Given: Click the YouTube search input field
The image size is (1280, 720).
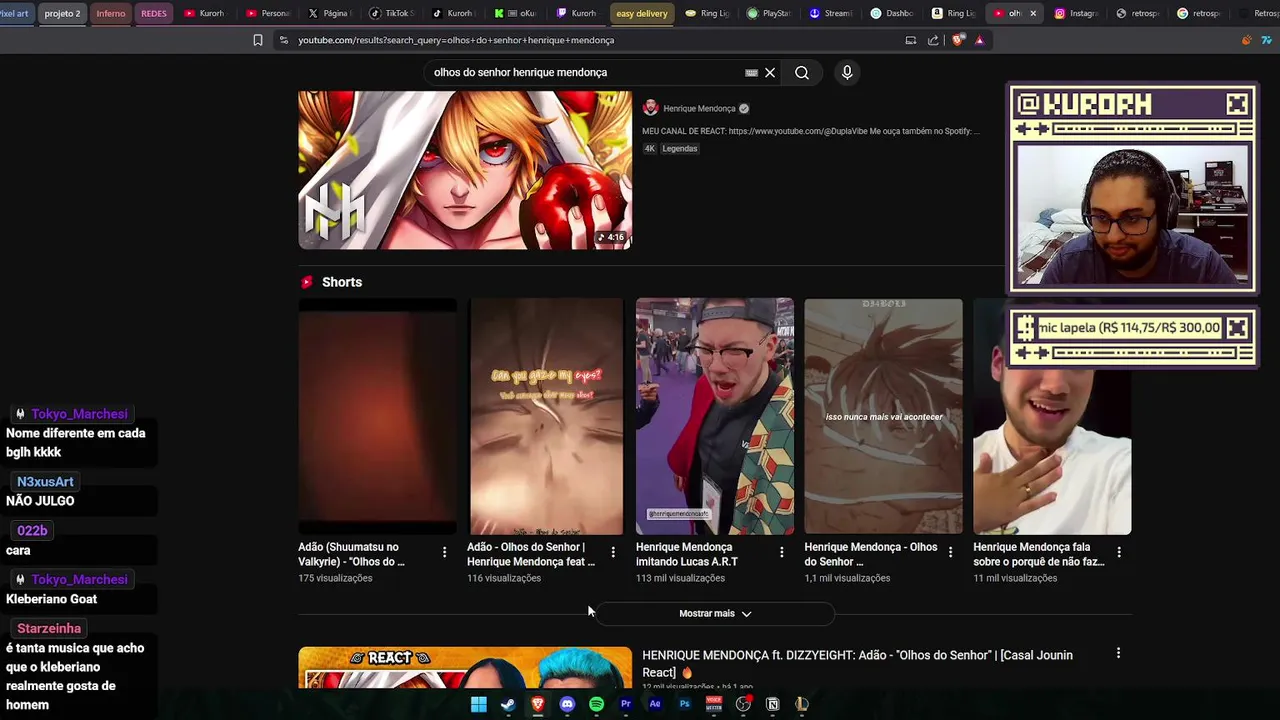Looking at the screenshot, I should tap(585, 72).
